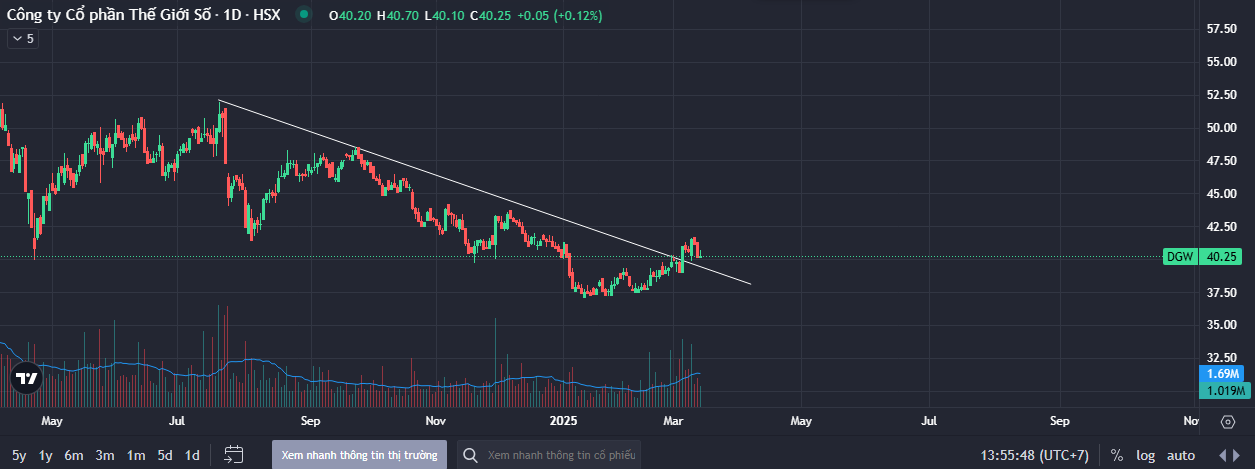Select the 1d time range
The image size is (1255, 469).
point(192,455)
